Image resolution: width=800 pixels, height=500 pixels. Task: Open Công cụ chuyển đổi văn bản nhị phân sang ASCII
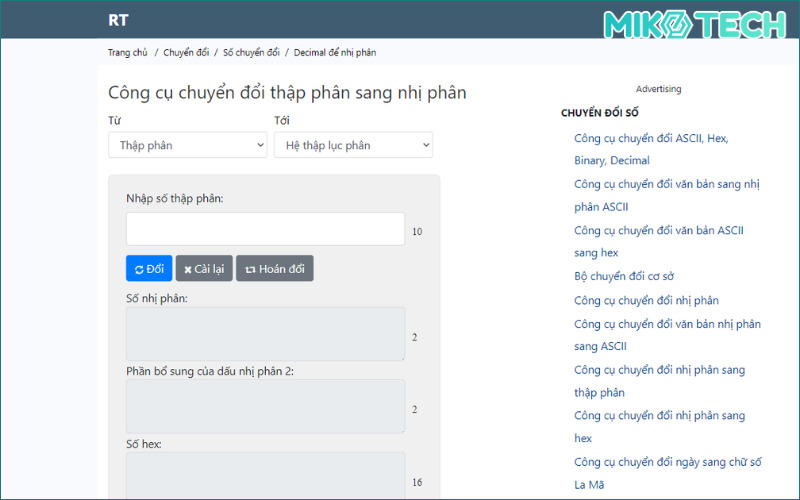click(667, 335)
